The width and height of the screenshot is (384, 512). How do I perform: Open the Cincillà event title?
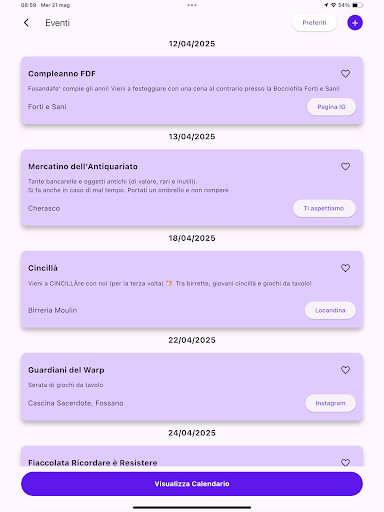[x=43, y=268]
